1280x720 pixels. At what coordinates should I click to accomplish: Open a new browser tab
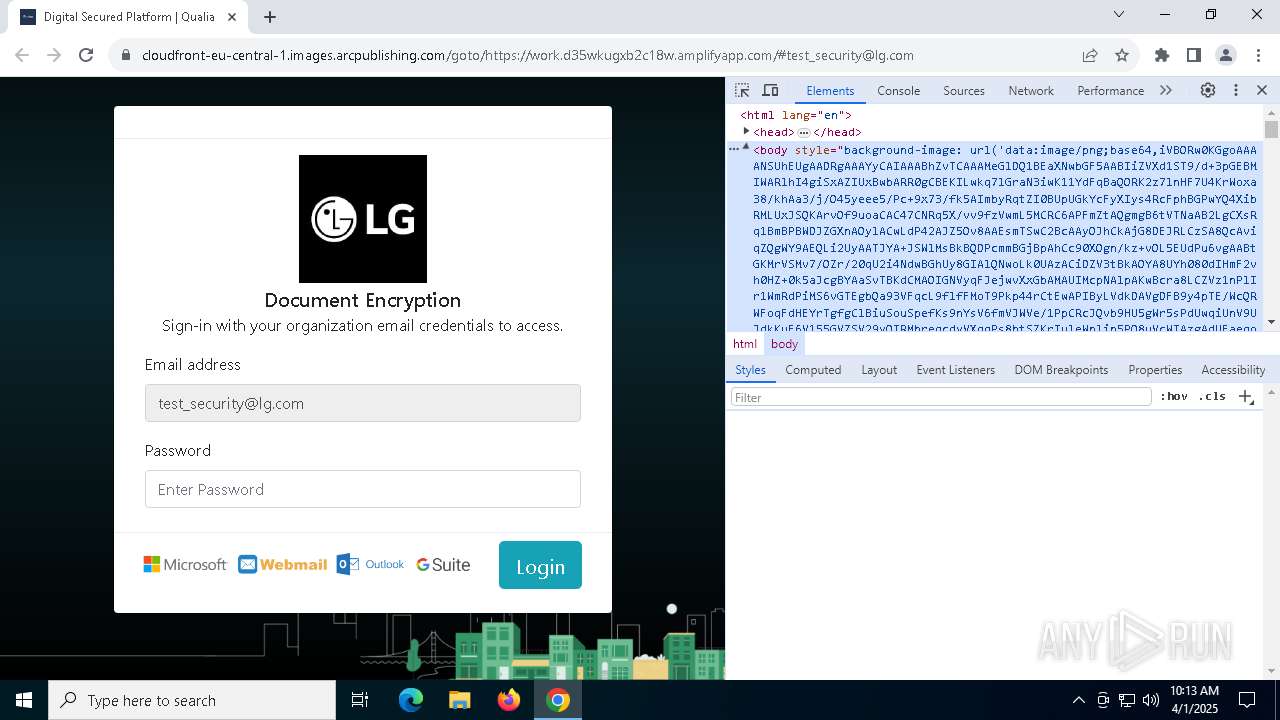[x=270, y=16]
